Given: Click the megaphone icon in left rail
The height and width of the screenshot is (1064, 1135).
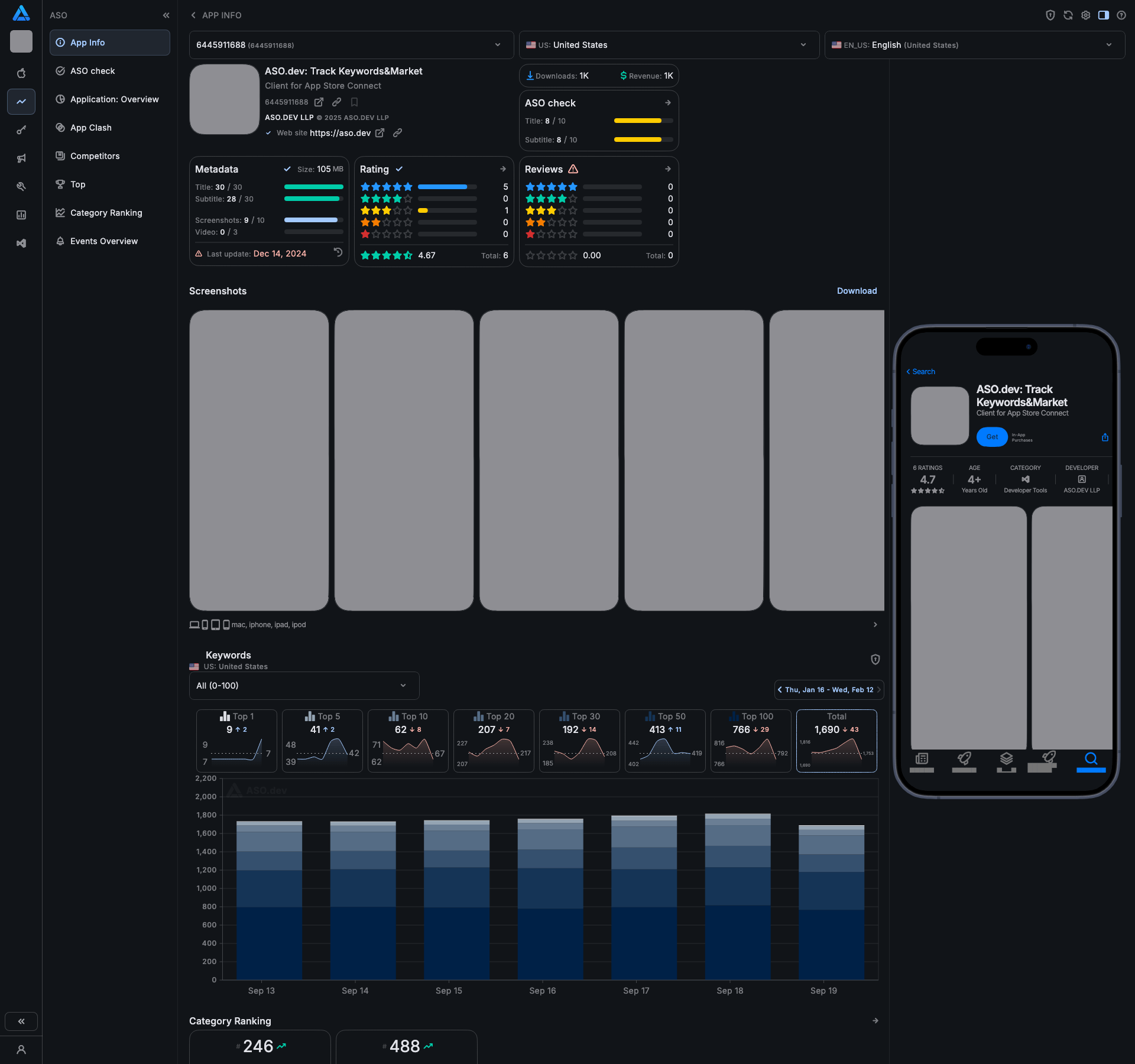Looking at the screenshot, I should (x=21, y=158).
